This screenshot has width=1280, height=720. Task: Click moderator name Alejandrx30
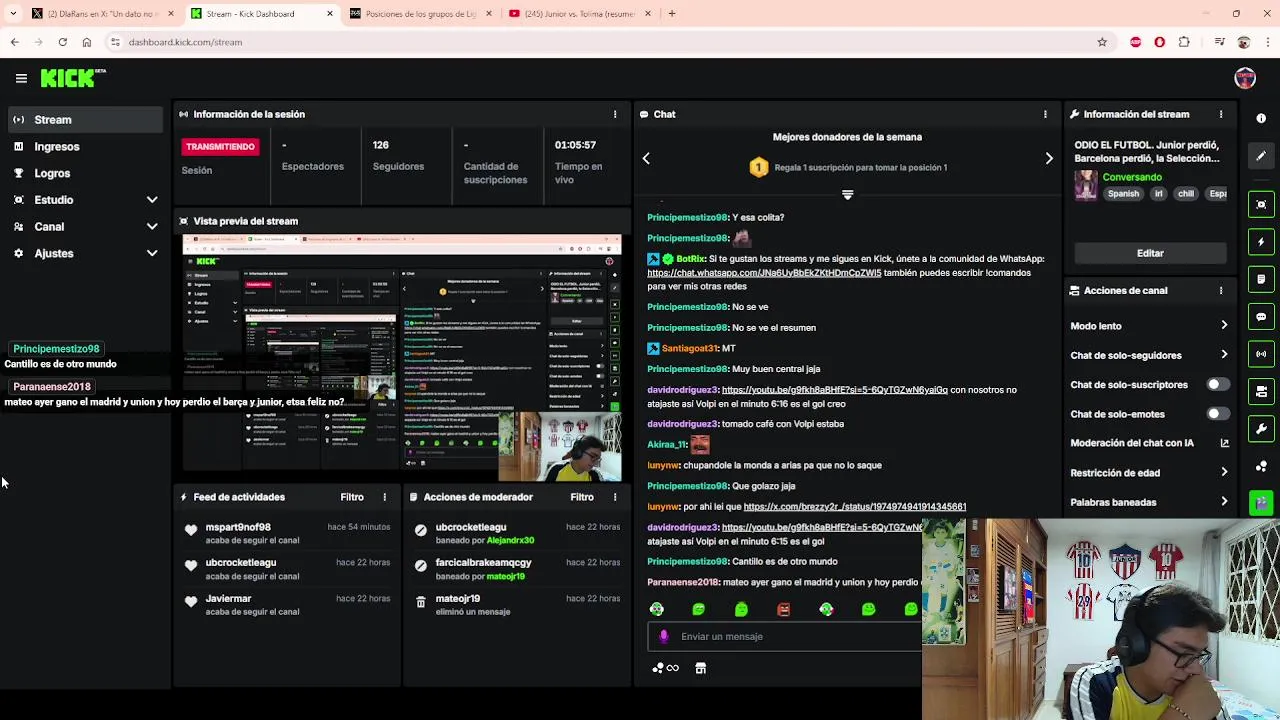click(510, 541)
